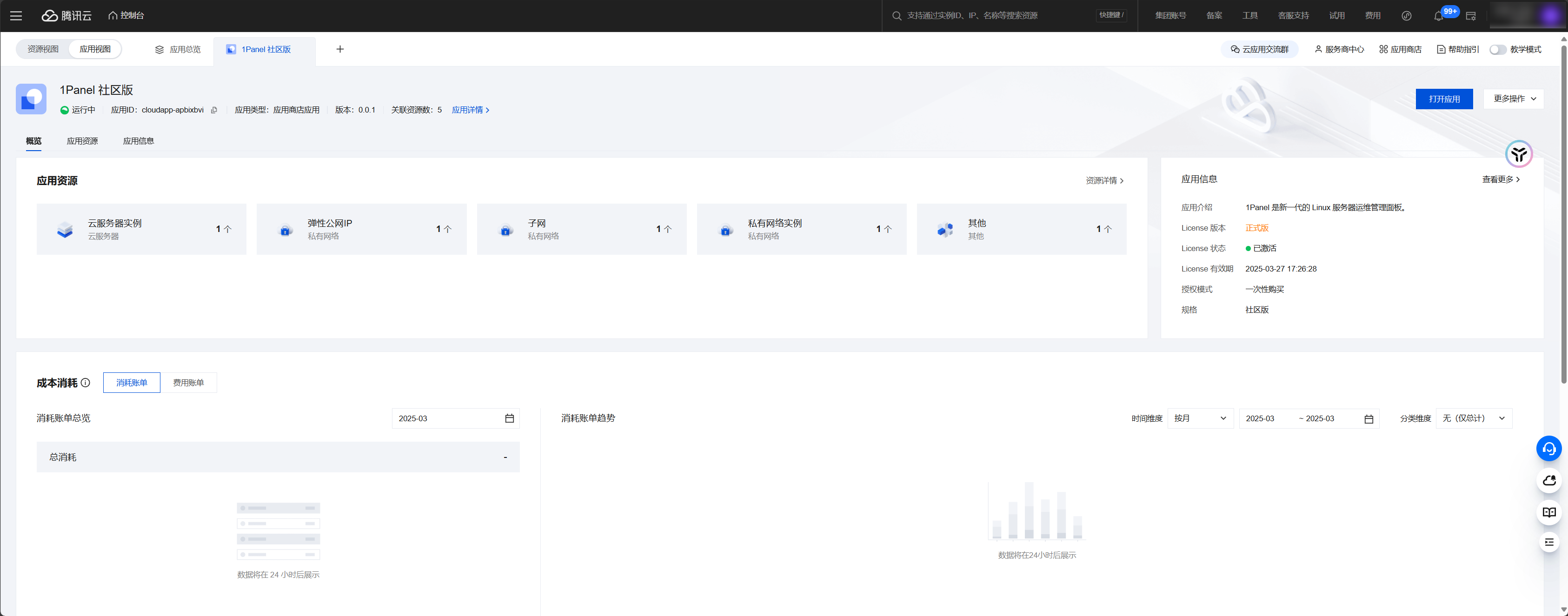Expand 资源详情 chevron link
The width and height of the screenshot is (1568, 616).
tap(1104, 181)
